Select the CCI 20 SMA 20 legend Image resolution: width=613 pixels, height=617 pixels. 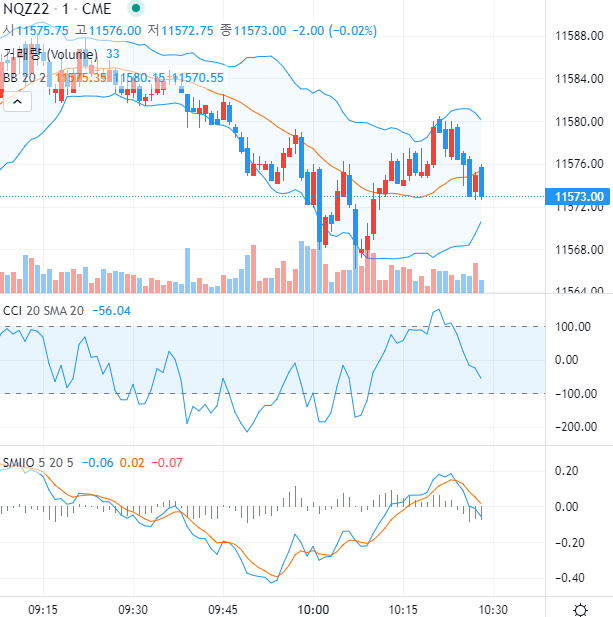coord(43,311)
